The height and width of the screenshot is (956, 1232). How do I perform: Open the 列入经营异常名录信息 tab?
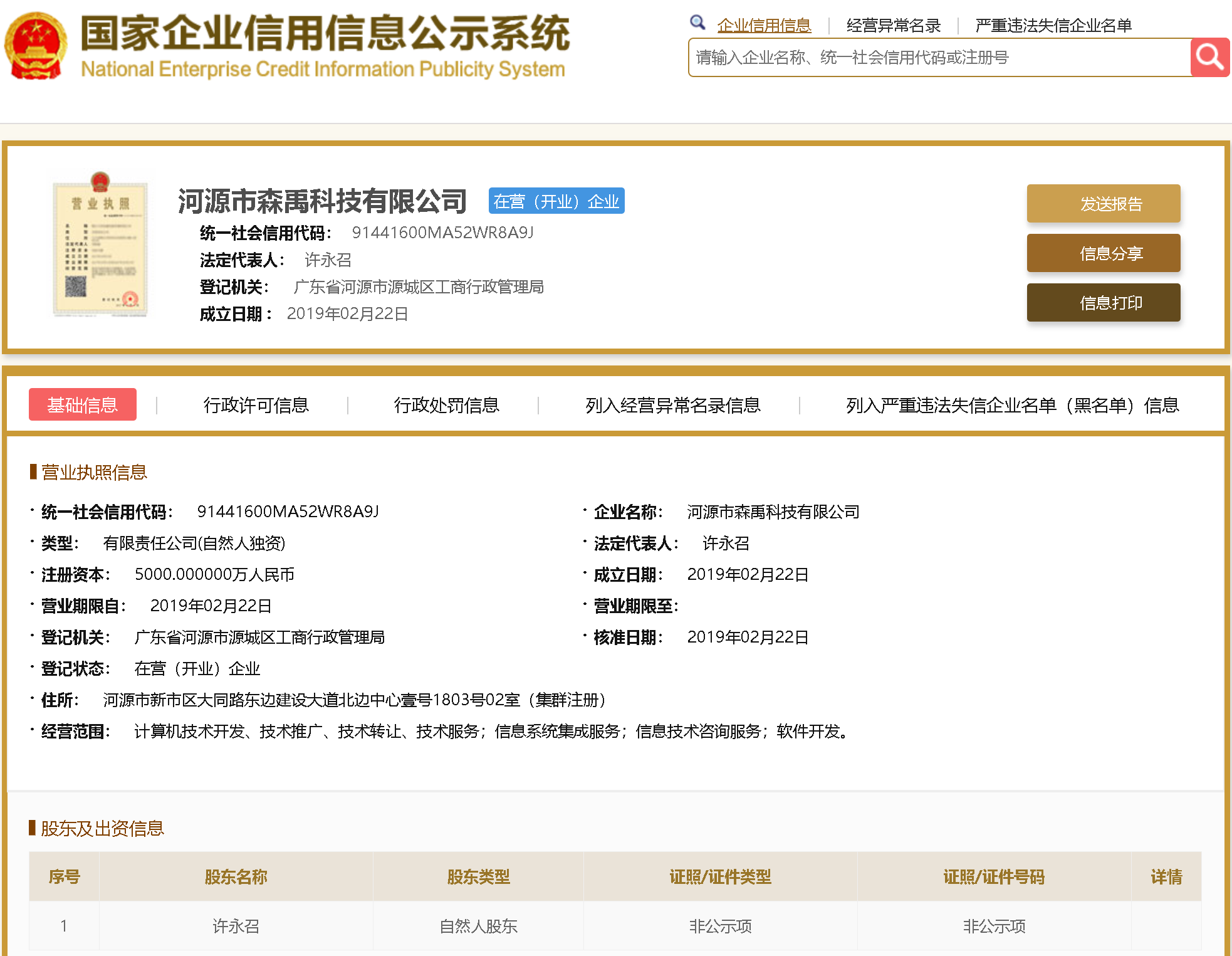(x=672, y=405)
